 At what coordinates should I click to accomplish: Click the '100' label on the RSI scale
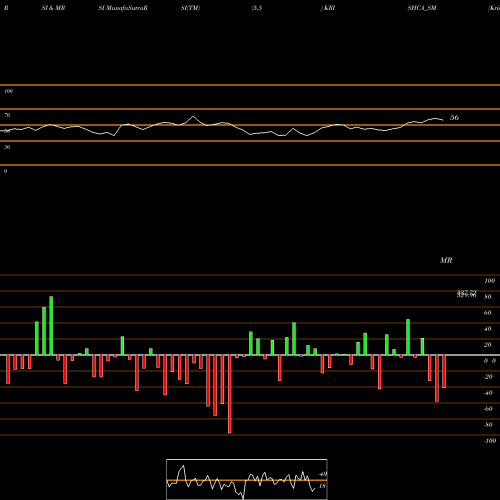pyautogui.click(x=8, y=91)
